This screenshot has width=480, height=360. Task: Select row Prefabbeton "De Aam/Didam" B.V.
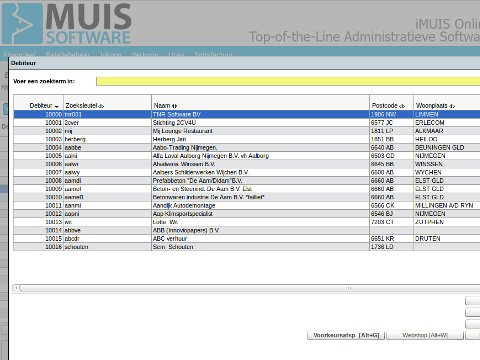[x=247, y=181]
